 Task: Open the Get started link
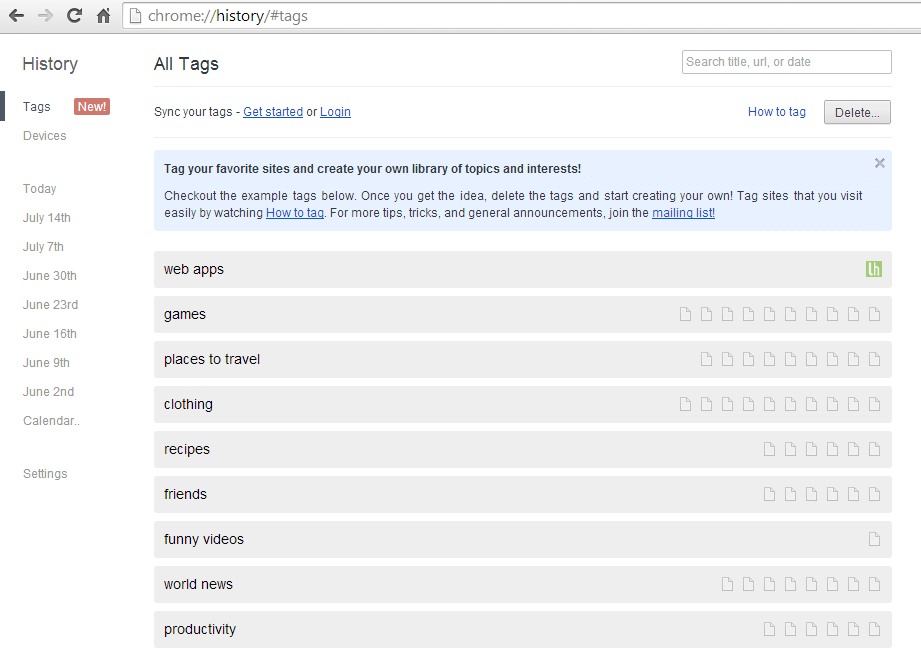272,111
